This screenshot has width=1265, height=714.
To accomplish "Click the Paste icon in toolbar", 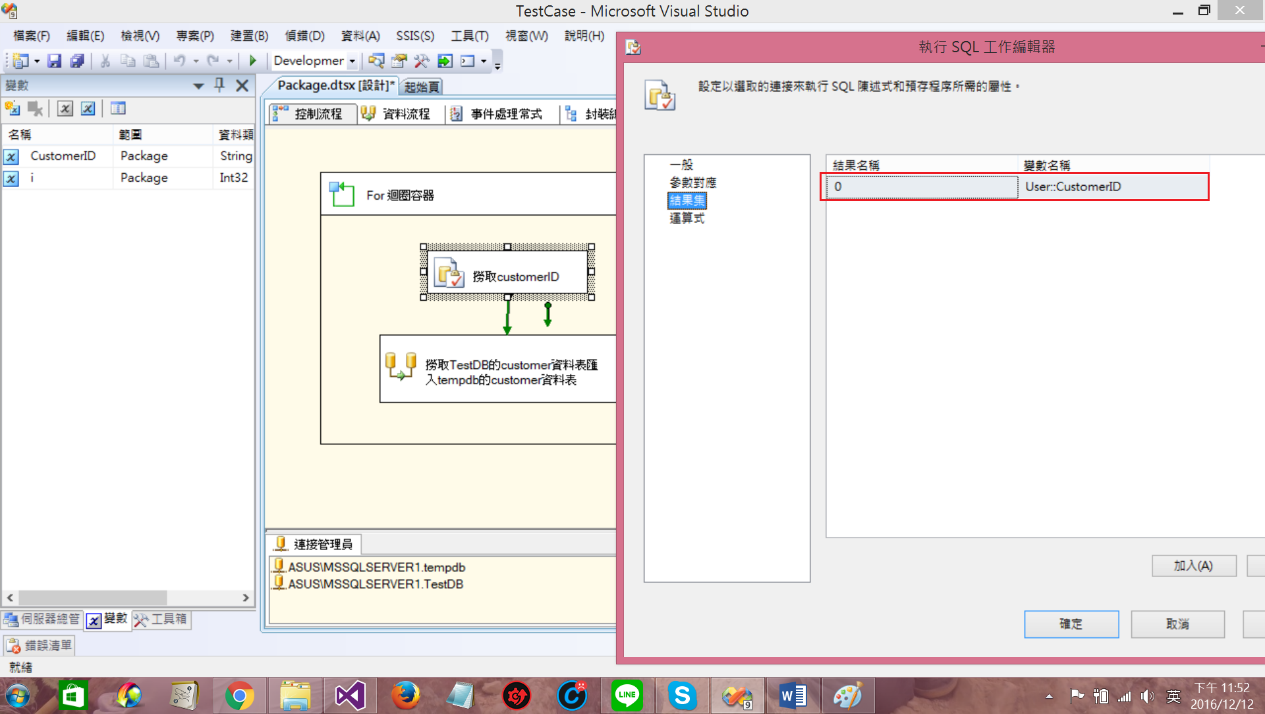I will pyautogui.click(x=150, y=61).
